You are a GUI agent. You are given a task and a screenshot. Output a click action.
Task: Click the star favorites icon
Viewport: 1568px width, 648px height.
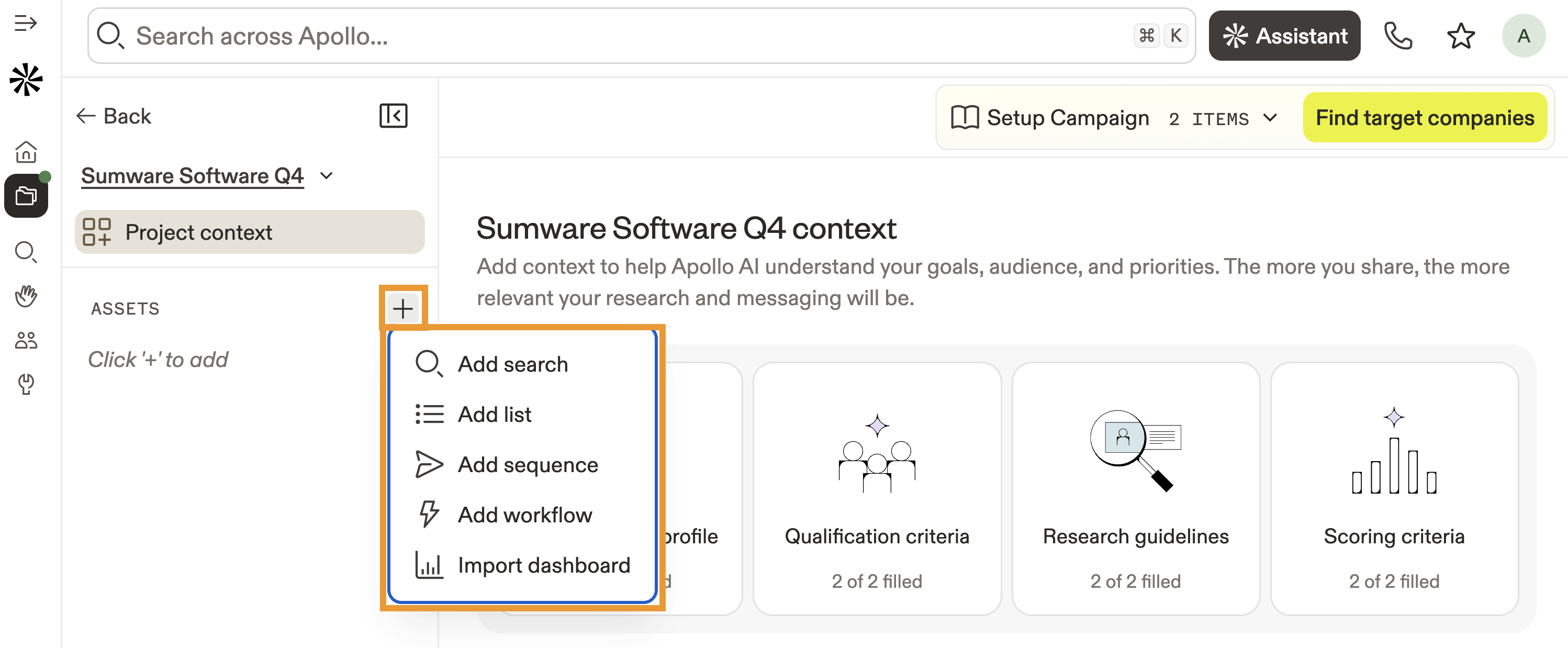coord(1460,36)
